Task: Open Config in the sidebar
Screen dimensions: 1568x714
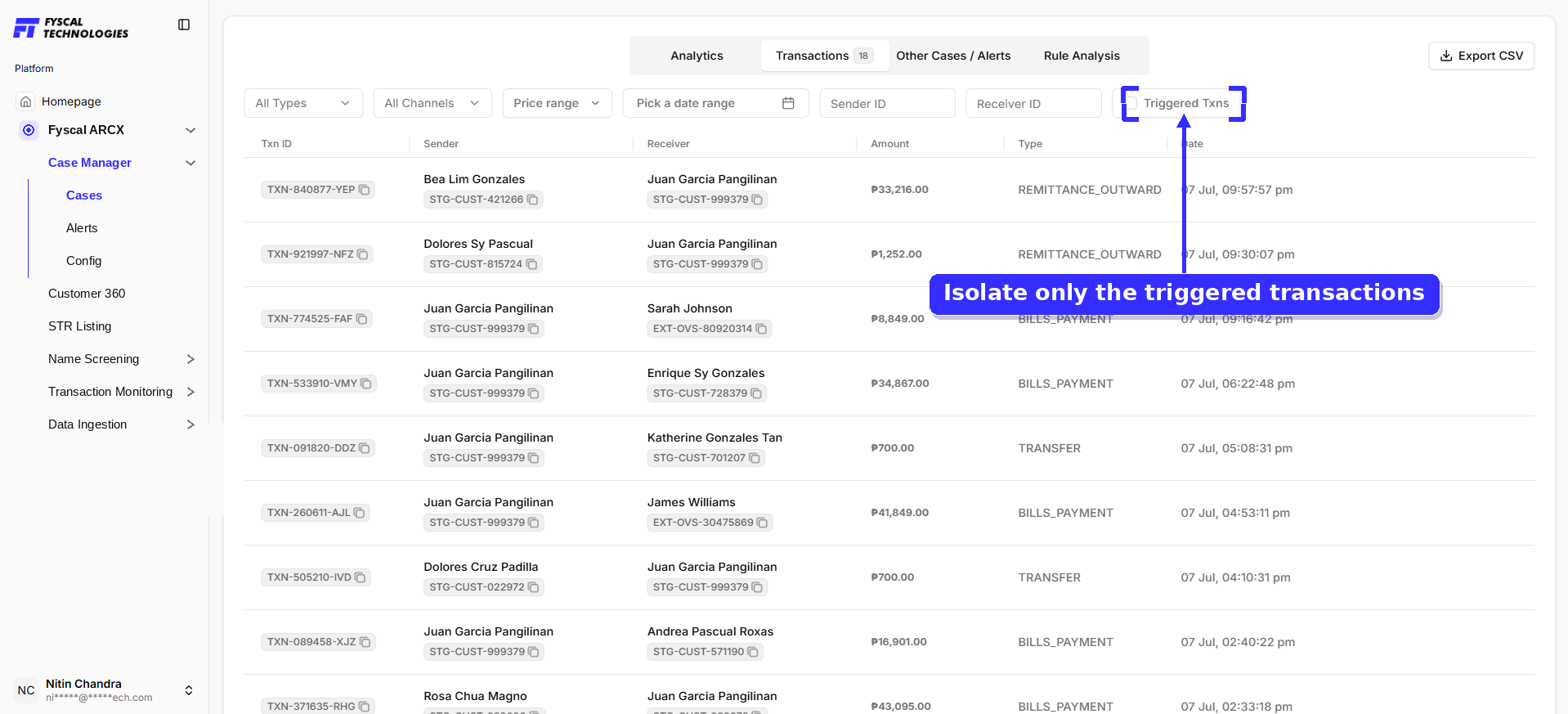Action: tap(83, 261)
